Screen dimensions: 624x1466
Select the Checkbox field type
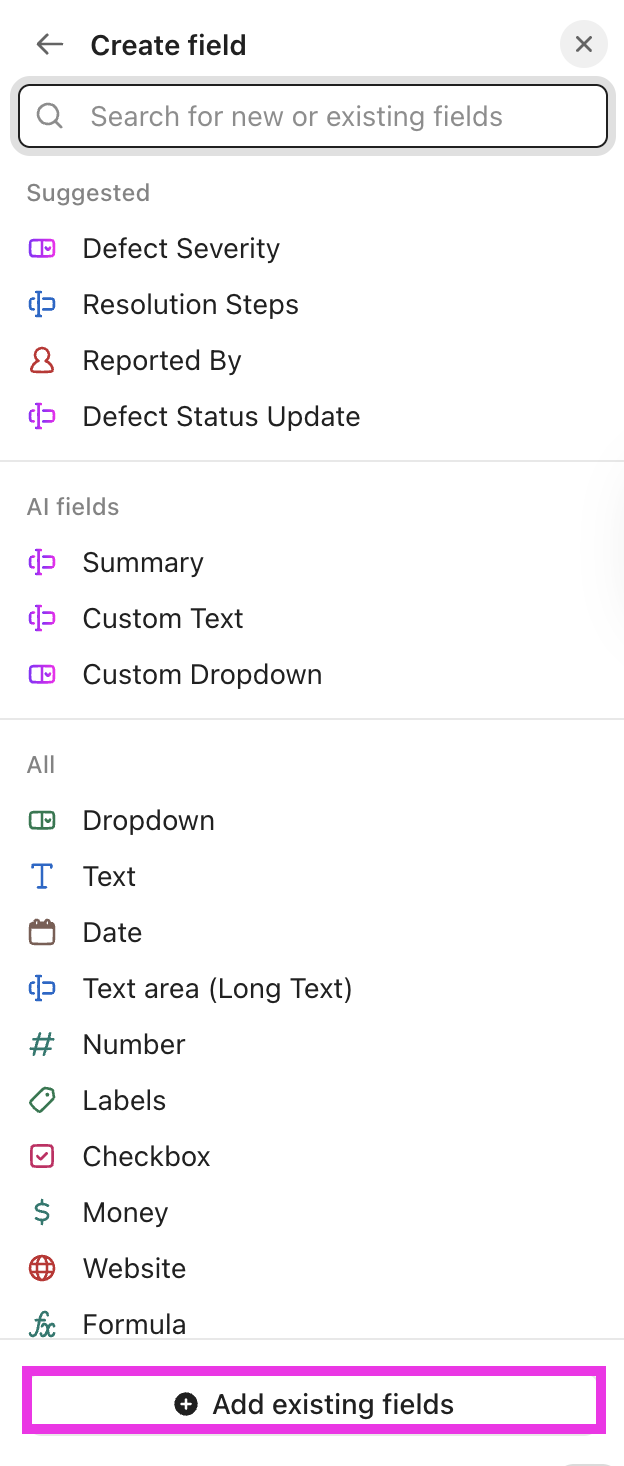point(146,1156)
